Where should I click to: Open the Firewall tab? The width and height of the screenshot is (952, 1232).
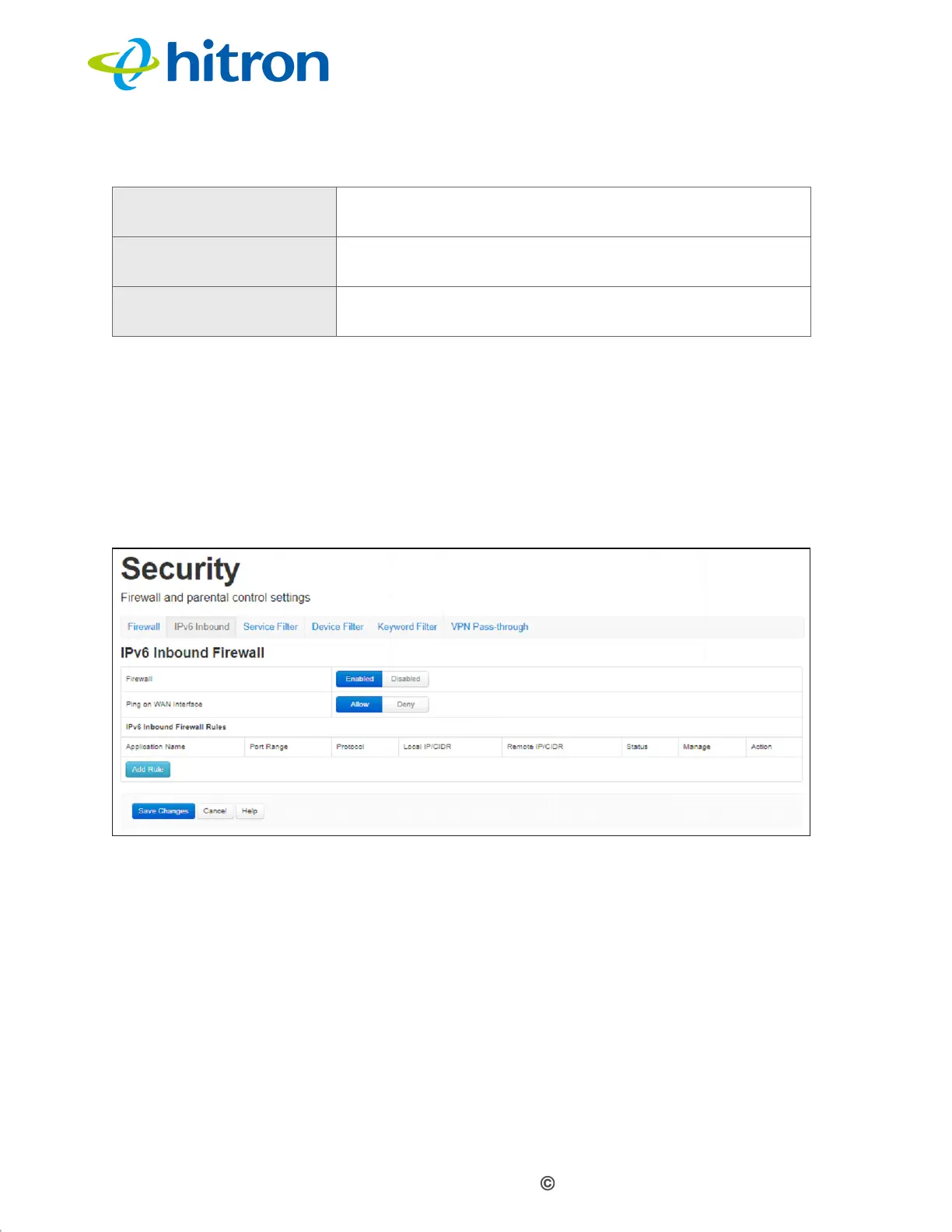click(x=144, y=627)
